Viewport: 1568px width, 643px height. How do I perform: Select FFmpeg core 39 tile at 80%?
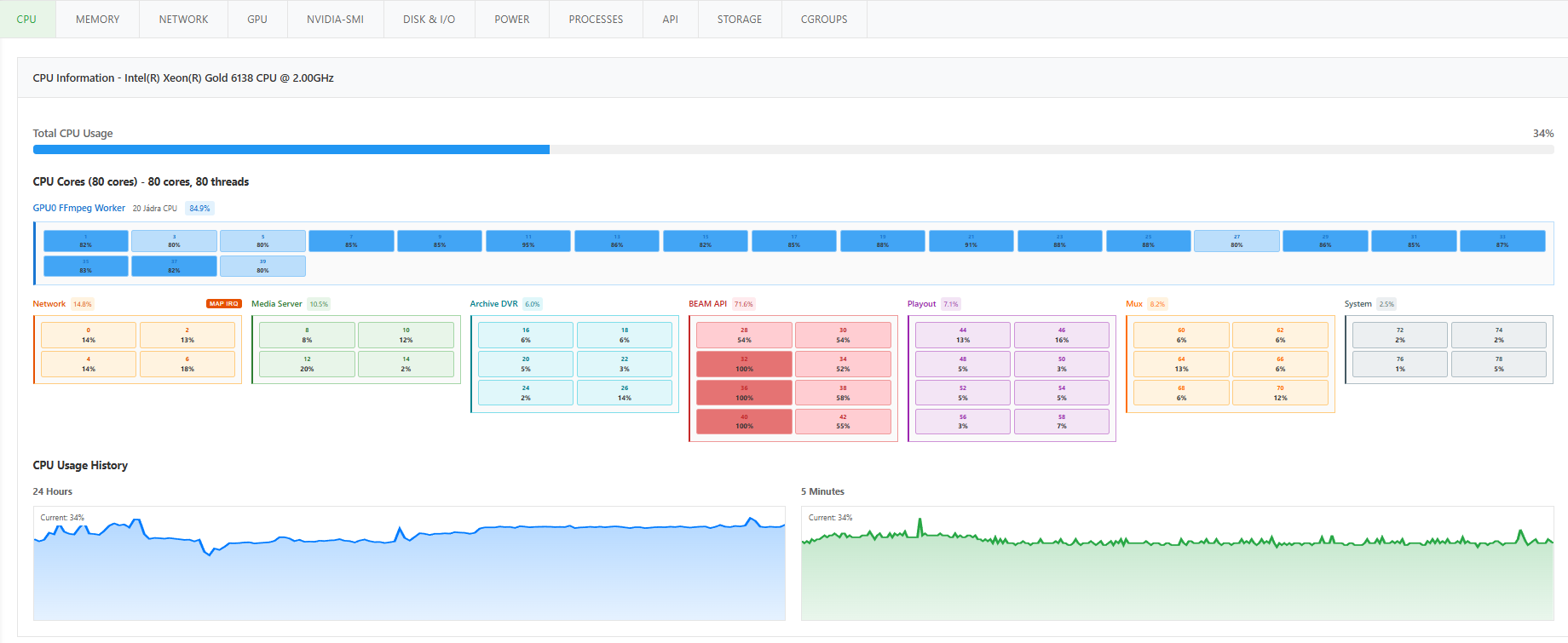click(262, 267)
